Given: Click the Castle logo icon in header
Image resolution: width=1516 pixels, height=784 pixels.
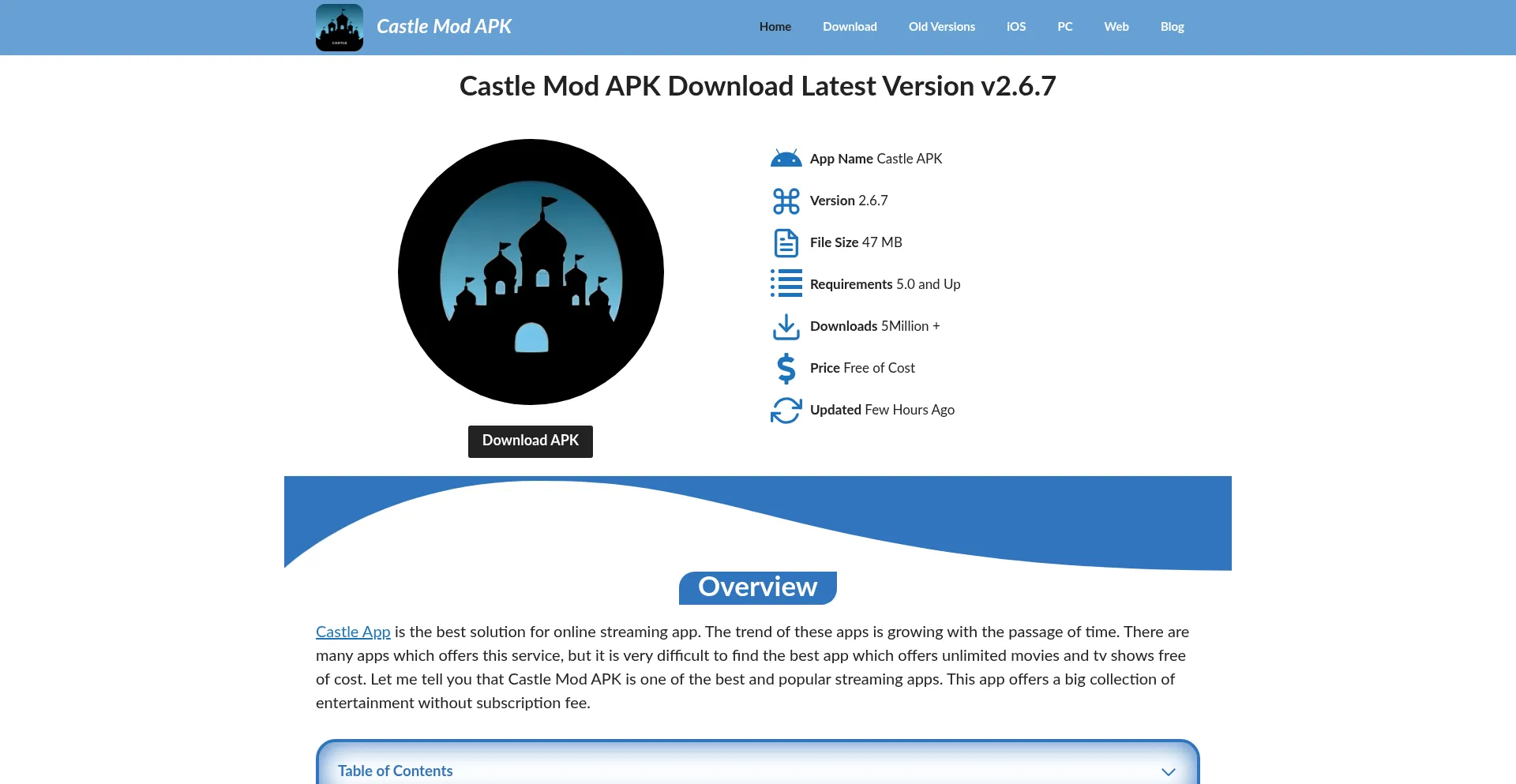Looking at the screenshot, I should pos(340,28).
